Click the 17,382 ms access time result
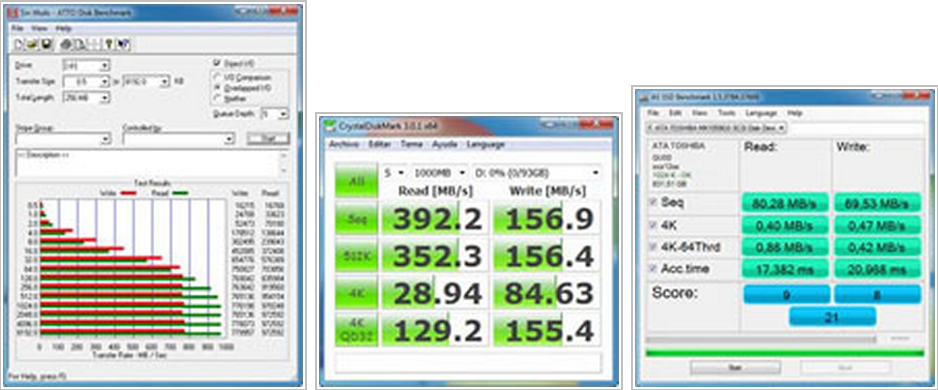This screenshot has width=938, height=390. click(x=785, y=269)
